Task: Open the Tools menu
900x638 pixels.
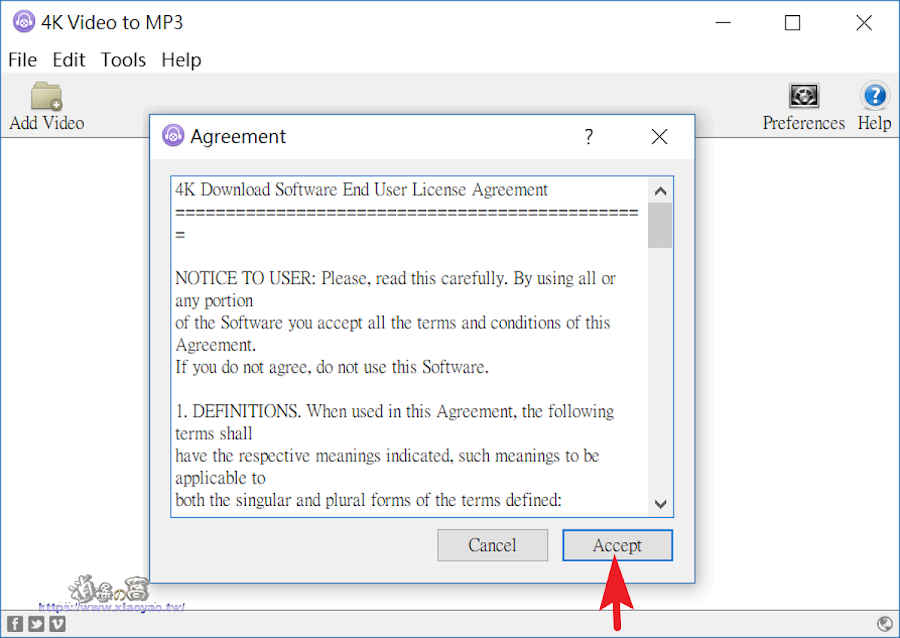Action: tap(123, 60)
